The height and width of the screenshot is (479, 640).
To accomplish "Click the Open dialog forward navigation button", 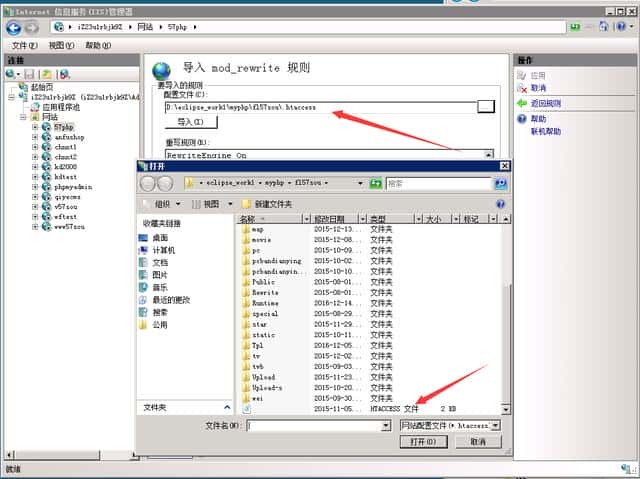I will pos(165,184).
